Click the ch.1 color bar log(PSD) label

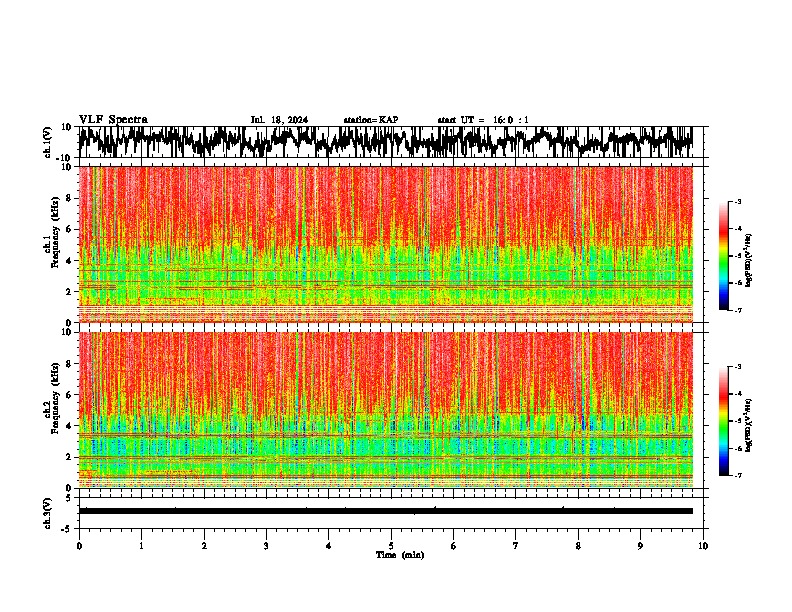click(x=749, y=261)
